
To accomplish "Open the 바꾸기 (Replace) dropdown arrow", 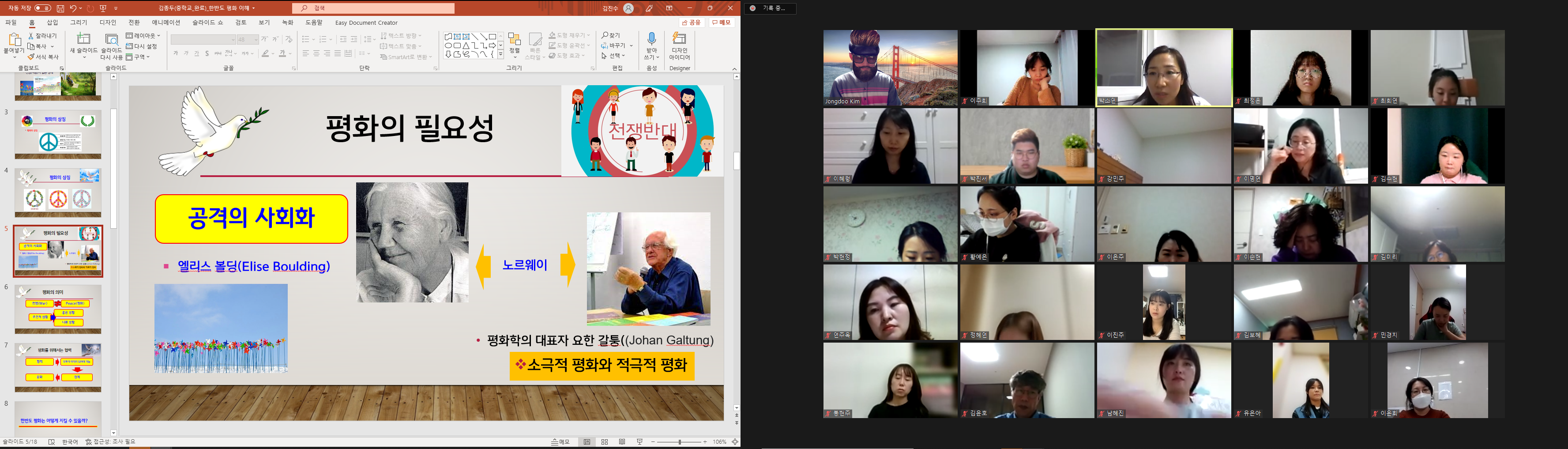I will point(631,45).
